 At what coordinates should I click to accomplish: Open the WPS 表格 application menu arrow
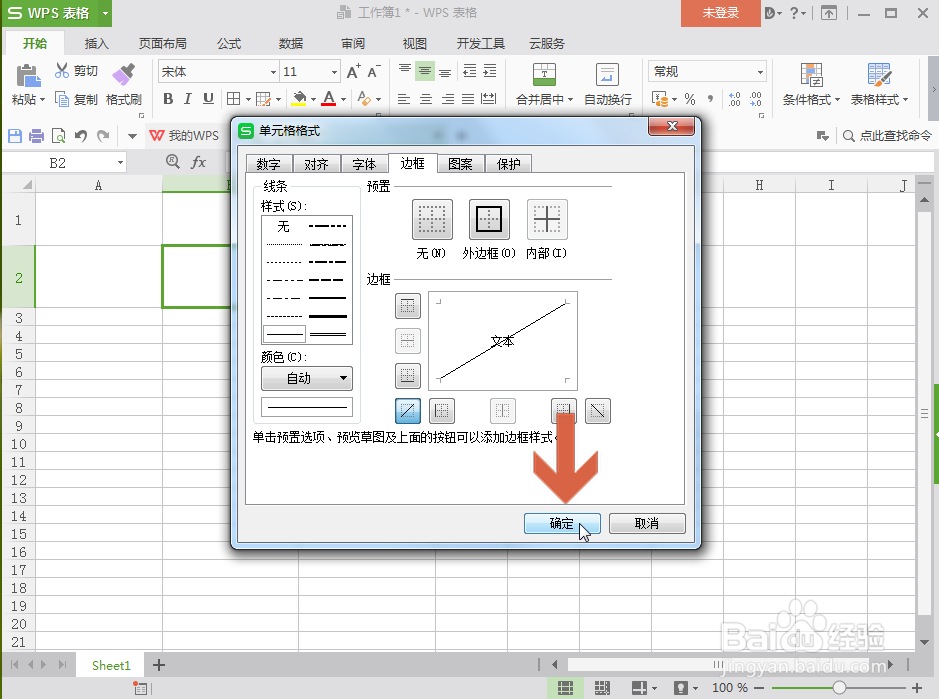[x=105, y=13]
